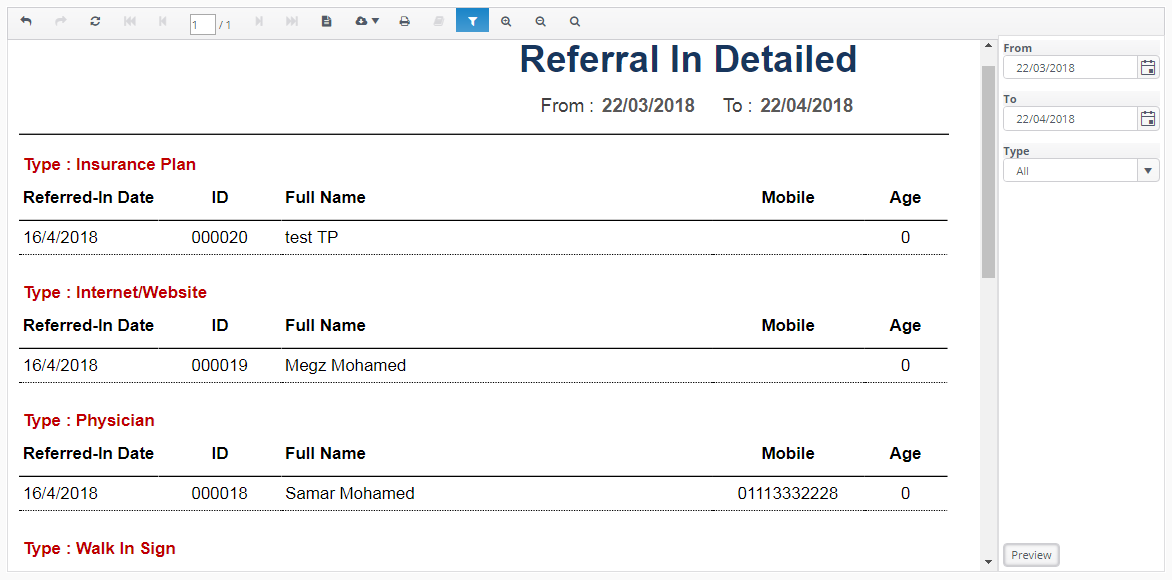Click the From date input field
The image size is (1172, 580).
point(1070,68)
